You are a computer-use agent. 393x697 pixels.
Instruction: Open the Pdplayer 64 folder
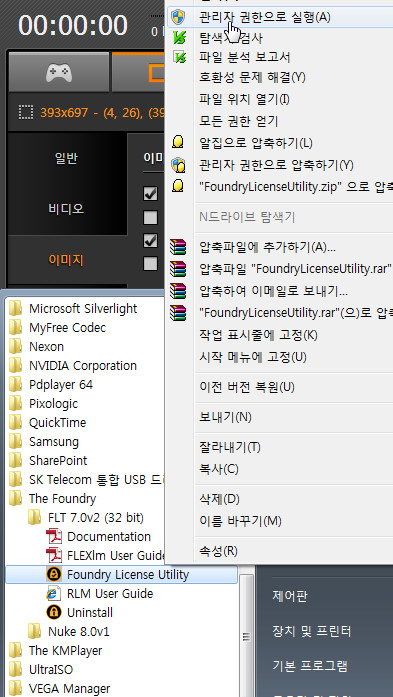click(x=61, y=385)
